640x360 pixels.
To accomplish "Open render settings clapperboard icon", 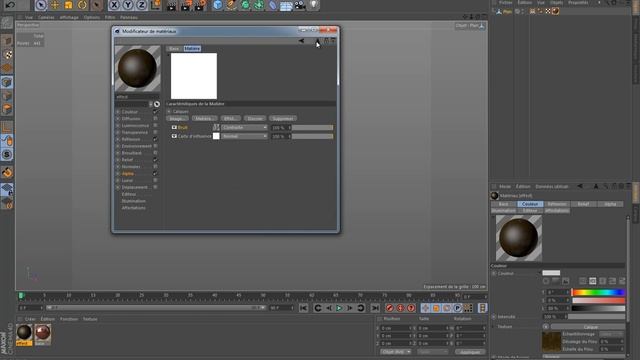I will point(200,5).
